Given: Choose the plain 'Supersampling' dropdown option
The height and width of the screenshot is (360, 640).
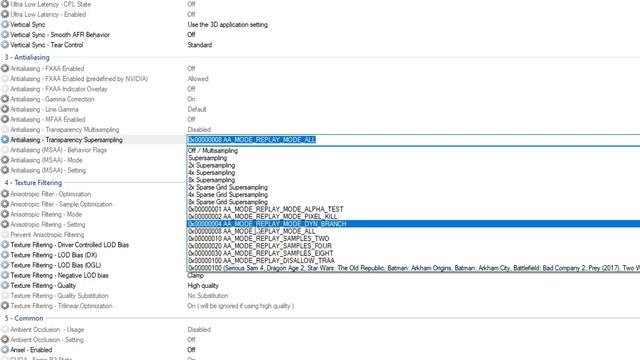Looking at the screenshot, I should pos(413,158).
